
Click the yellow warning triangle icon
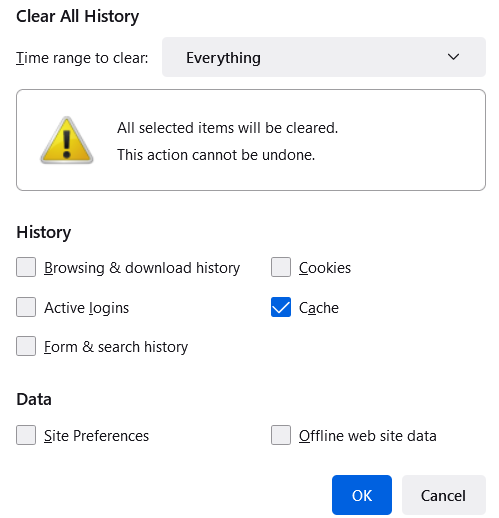[x=67, y=140]
